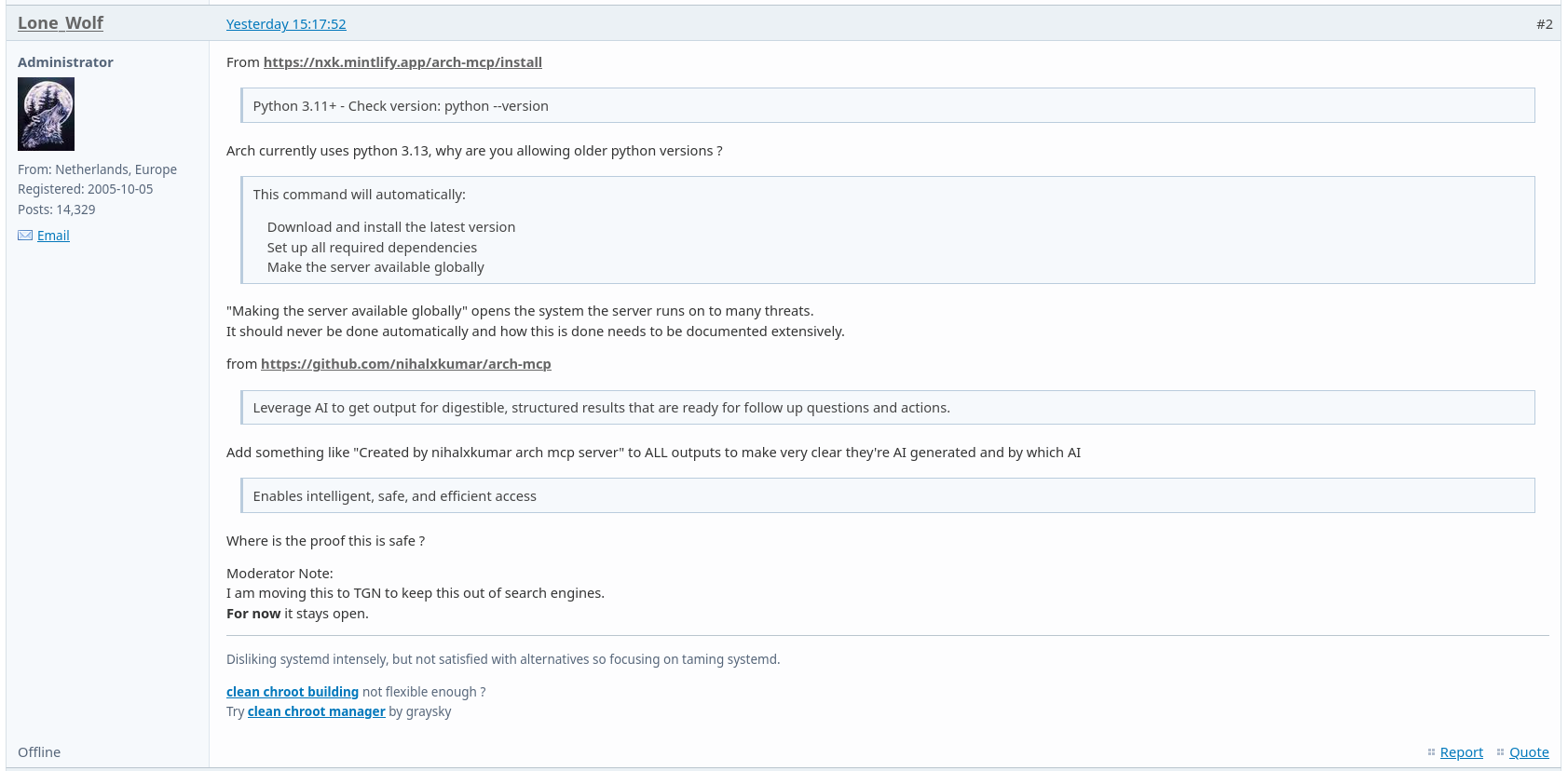1568x771 pixels.
Task: Click the envelope icon beside Email
Action: coord(25,236)
